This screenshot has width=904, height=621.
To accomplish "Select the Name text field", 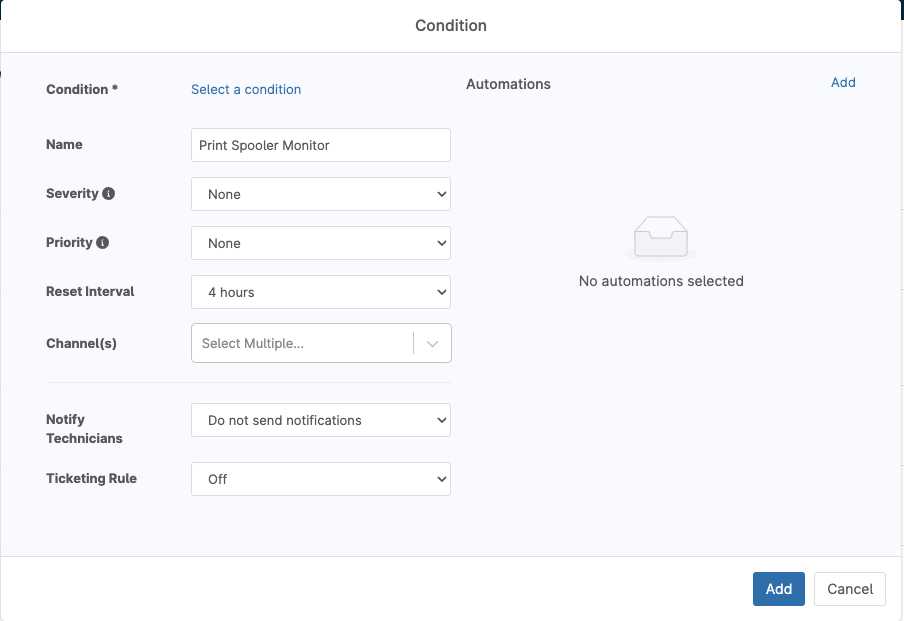I will 320,145.
